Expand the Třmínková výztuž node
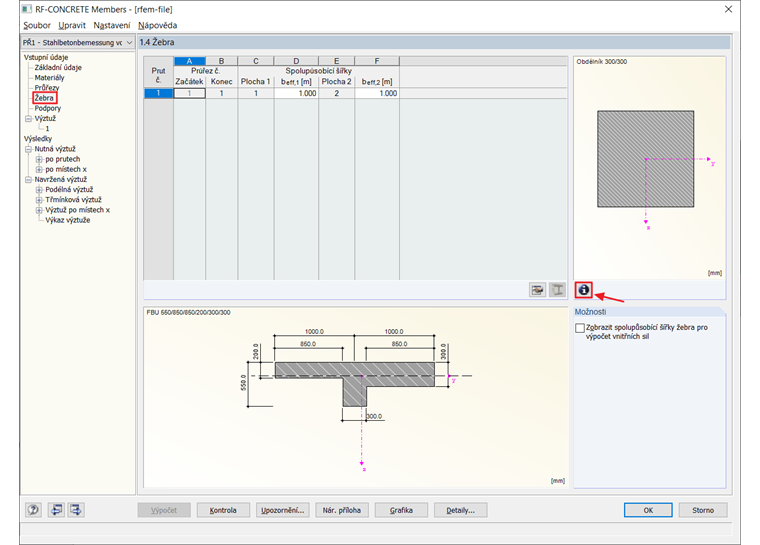Screen dimensions: 760x545 pos(39,200)
